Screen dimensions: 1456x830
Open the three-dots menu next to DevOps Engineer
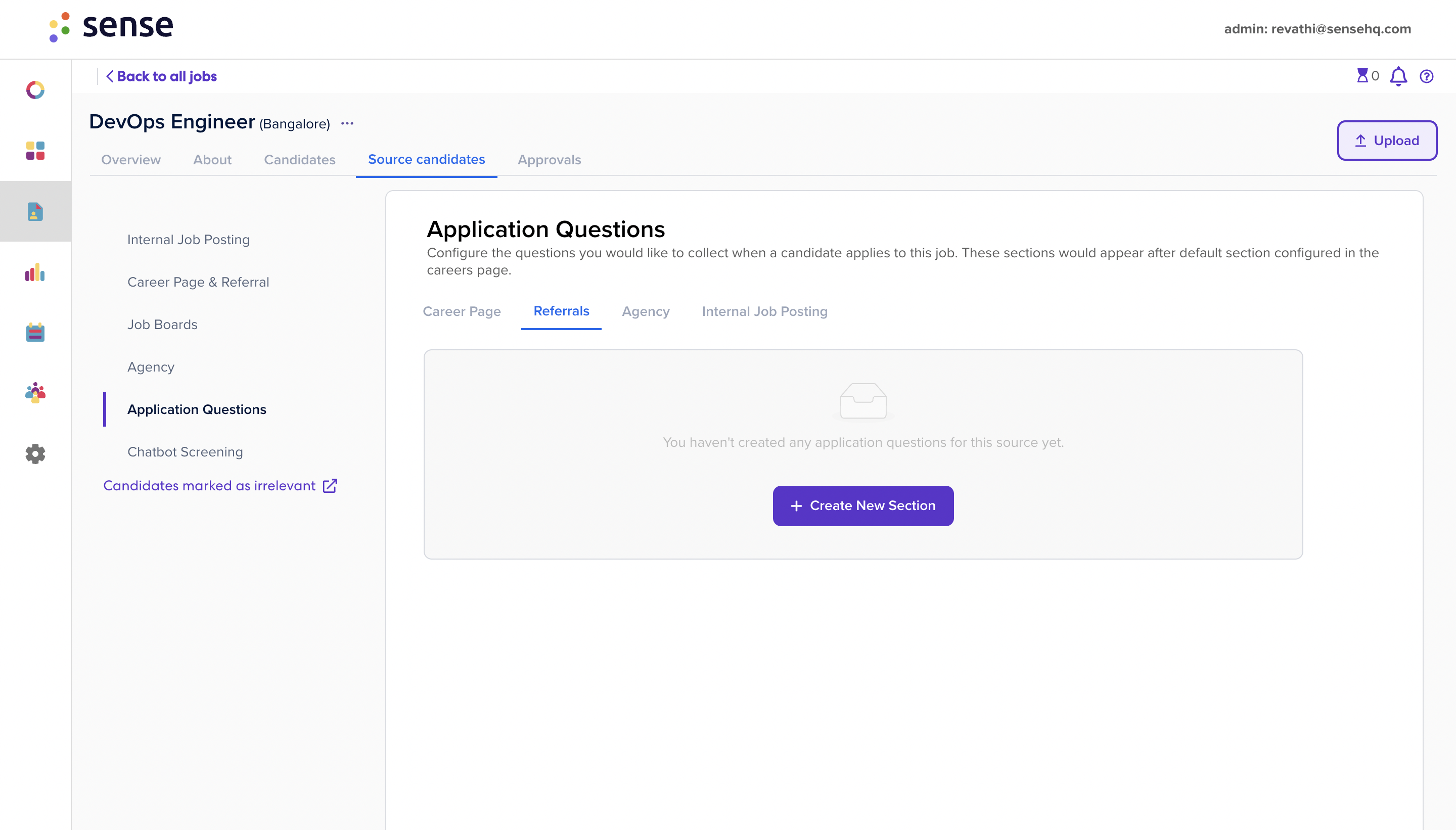point(347,123)
